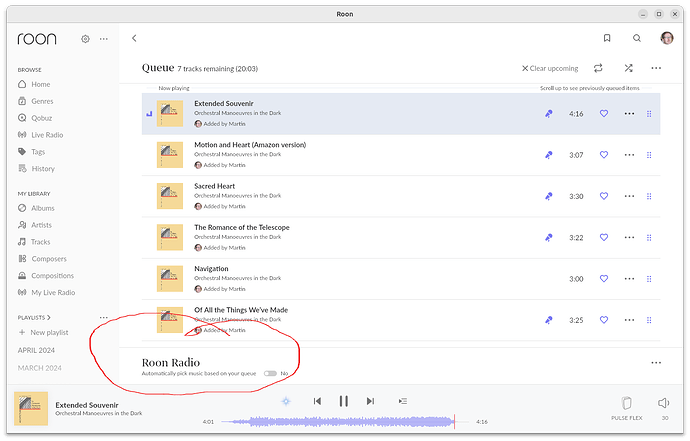Open Tags in sidebar
The image size is (690, 441).
(x=32, y=152)
